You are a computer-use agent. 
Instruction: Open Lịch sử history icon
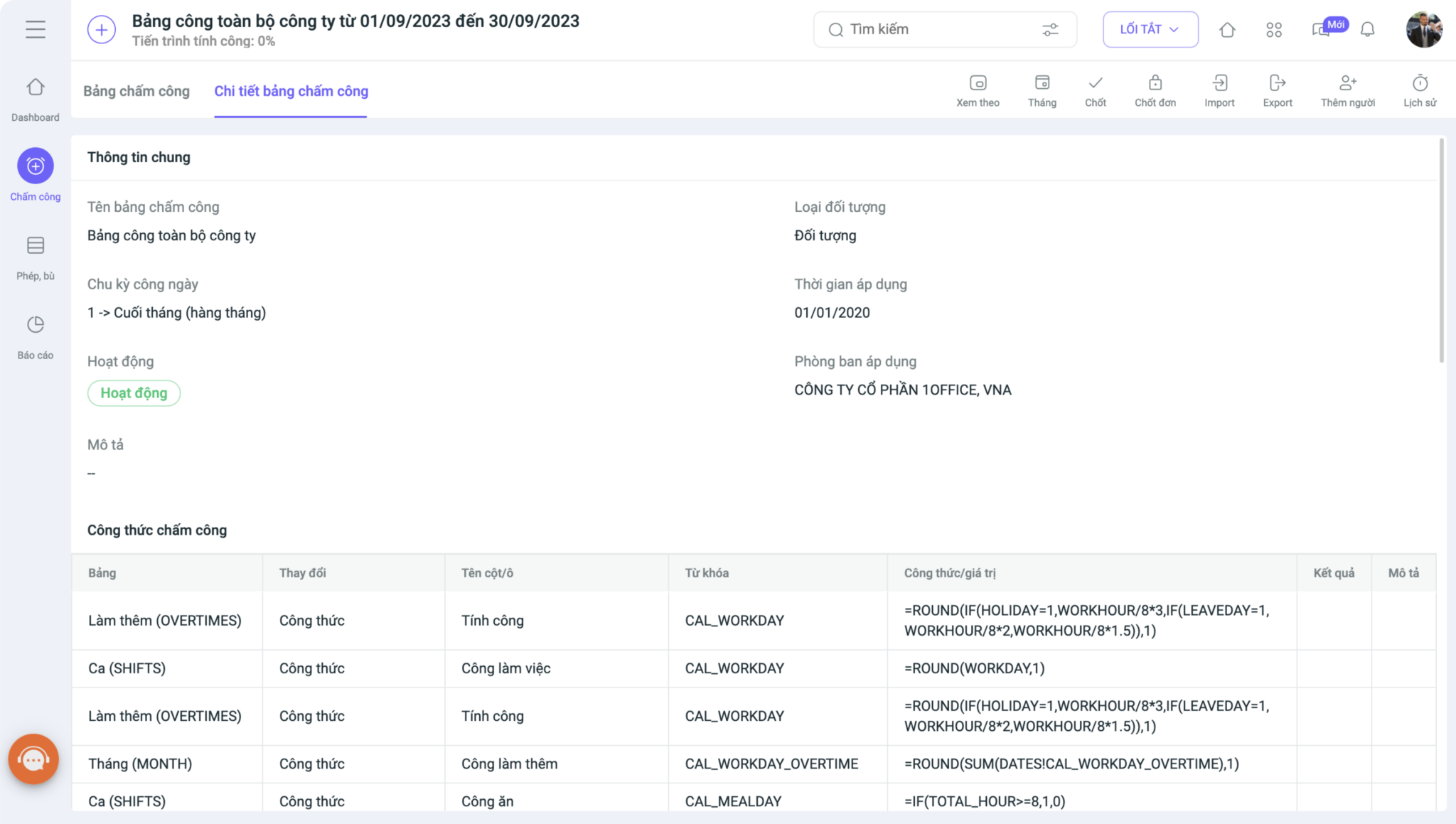[1420, 83]
